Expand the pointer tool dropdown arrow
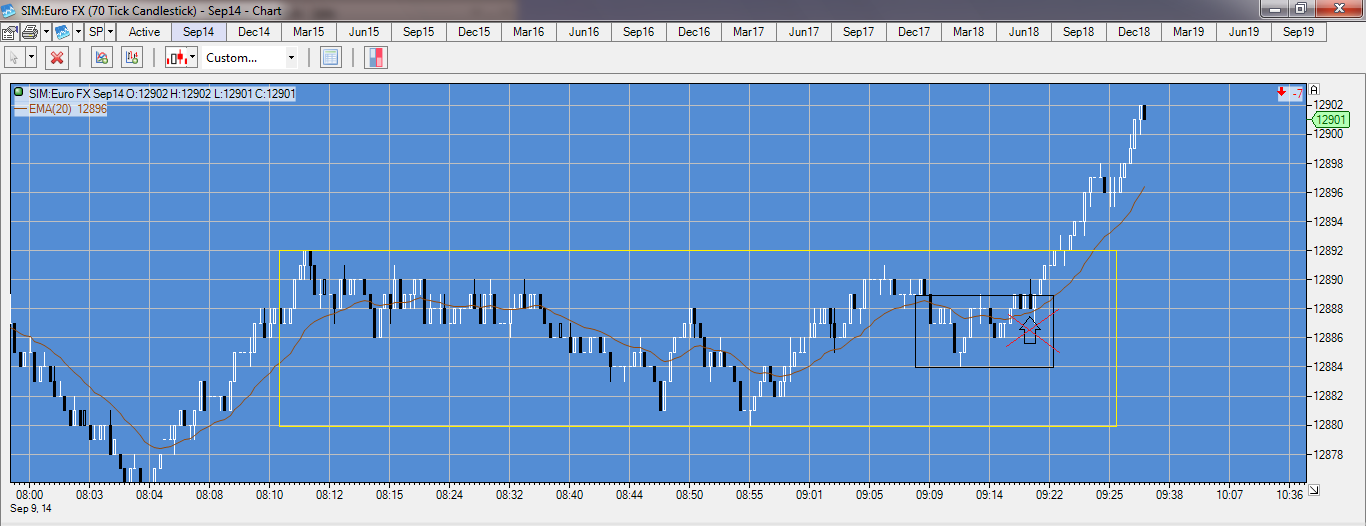Image resolution: width=1366 pixels, height=526 pixels. click(x=31, y=58)
